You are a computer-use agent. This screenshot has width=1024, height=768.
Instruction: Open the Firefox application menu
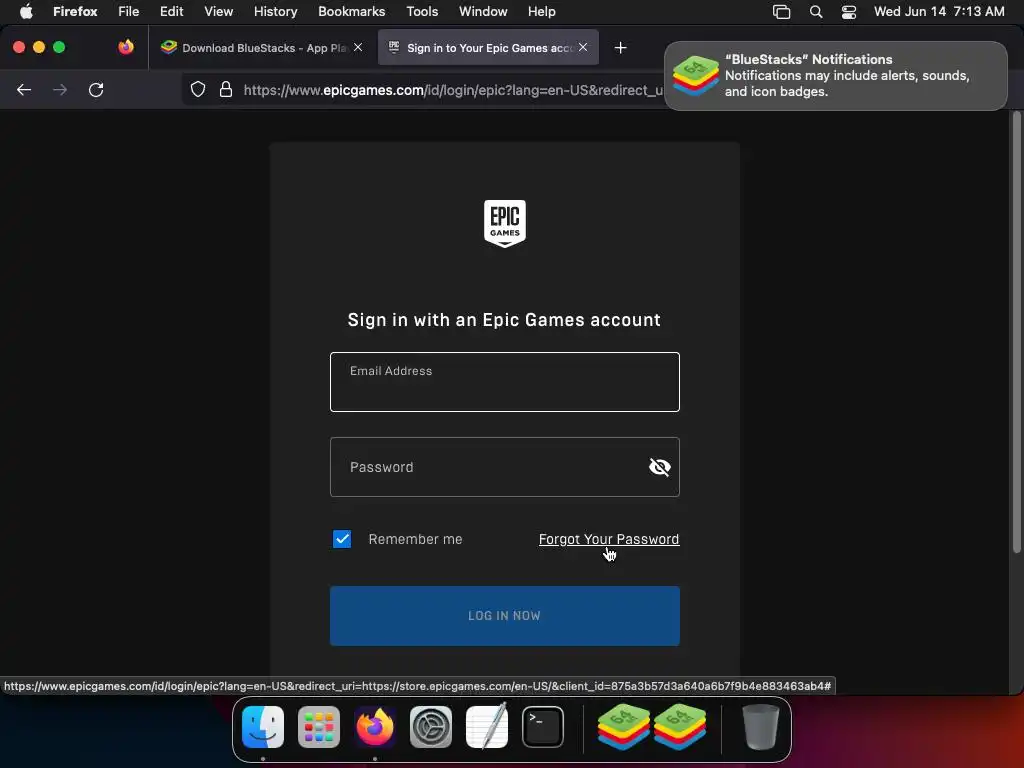coord(75,11)
